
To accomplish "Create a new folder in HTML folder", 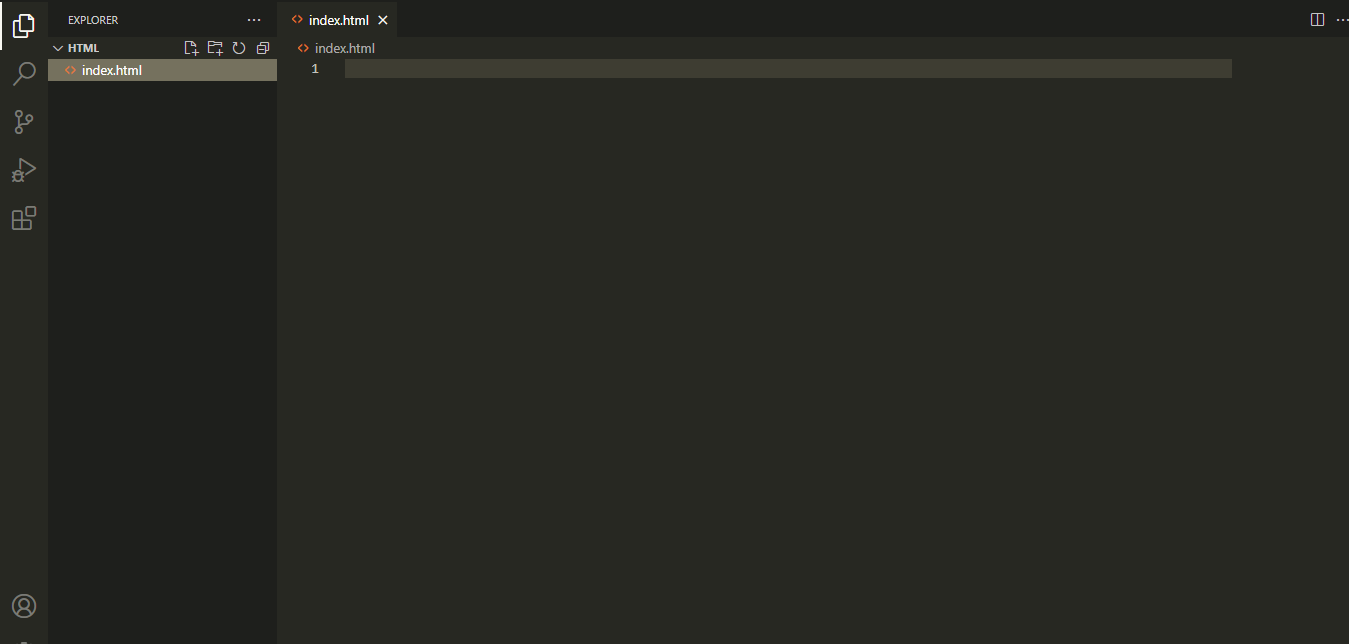I will click(215, 48).
